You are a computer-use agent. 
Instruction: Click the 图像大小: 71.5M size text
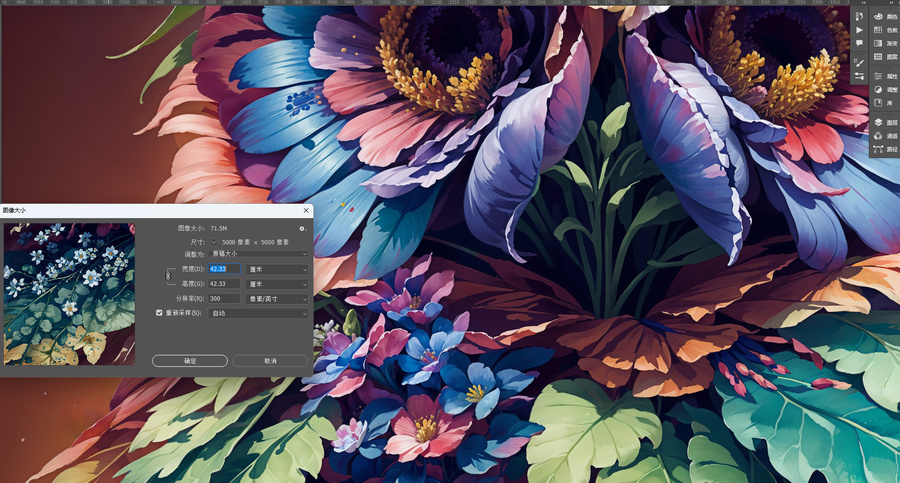point(202,229)
